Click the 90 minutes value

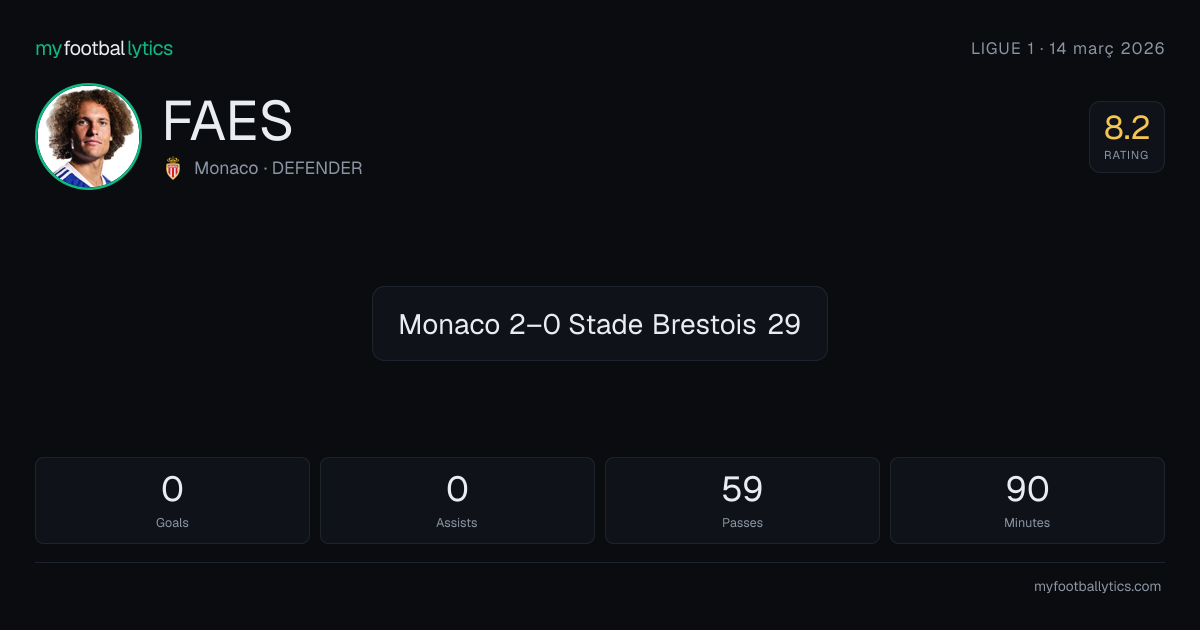point(1027,489)
